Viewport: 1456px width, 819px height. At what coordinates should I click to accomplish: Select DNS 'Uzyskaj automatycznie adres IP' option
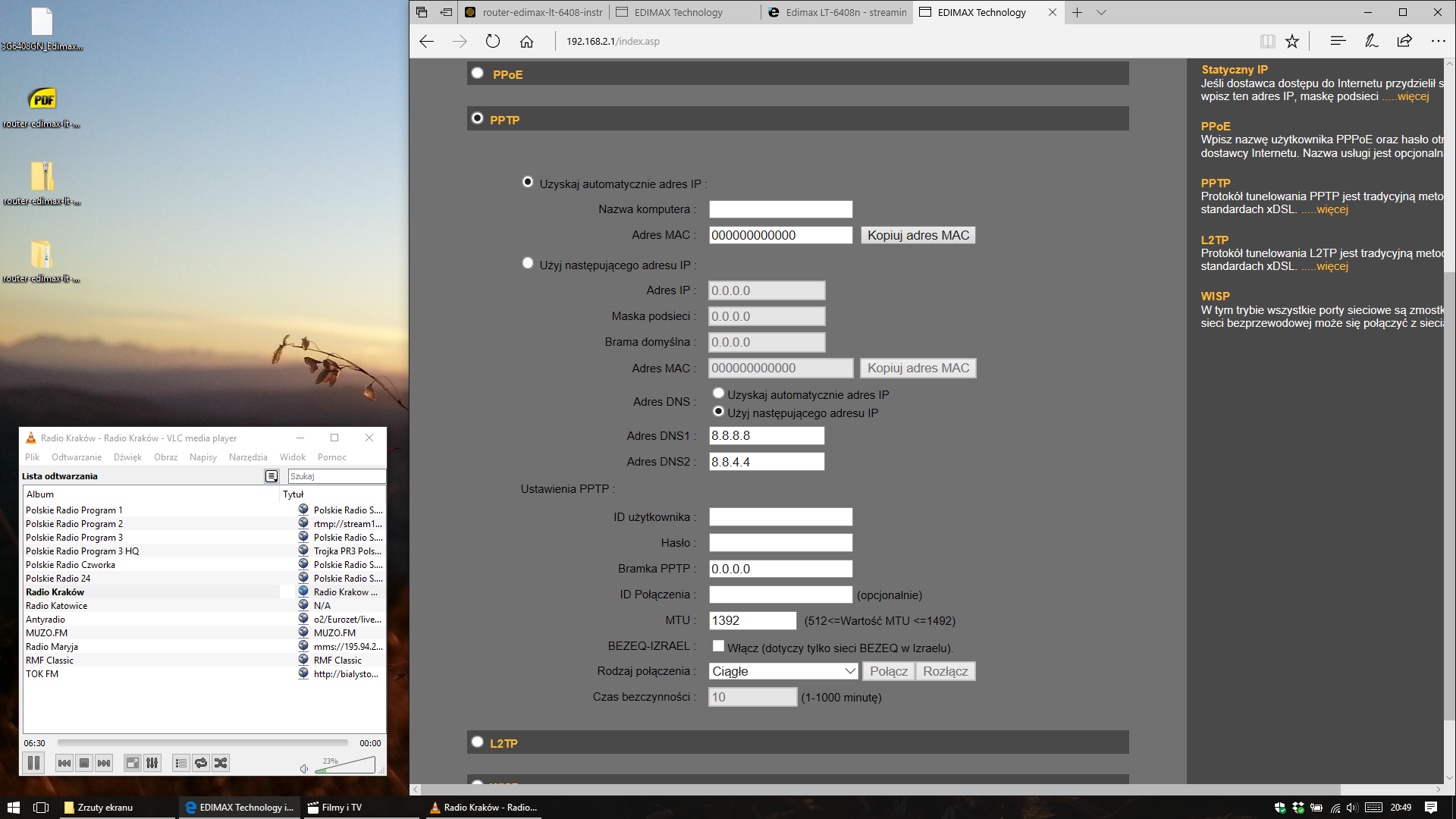(718, 393)
